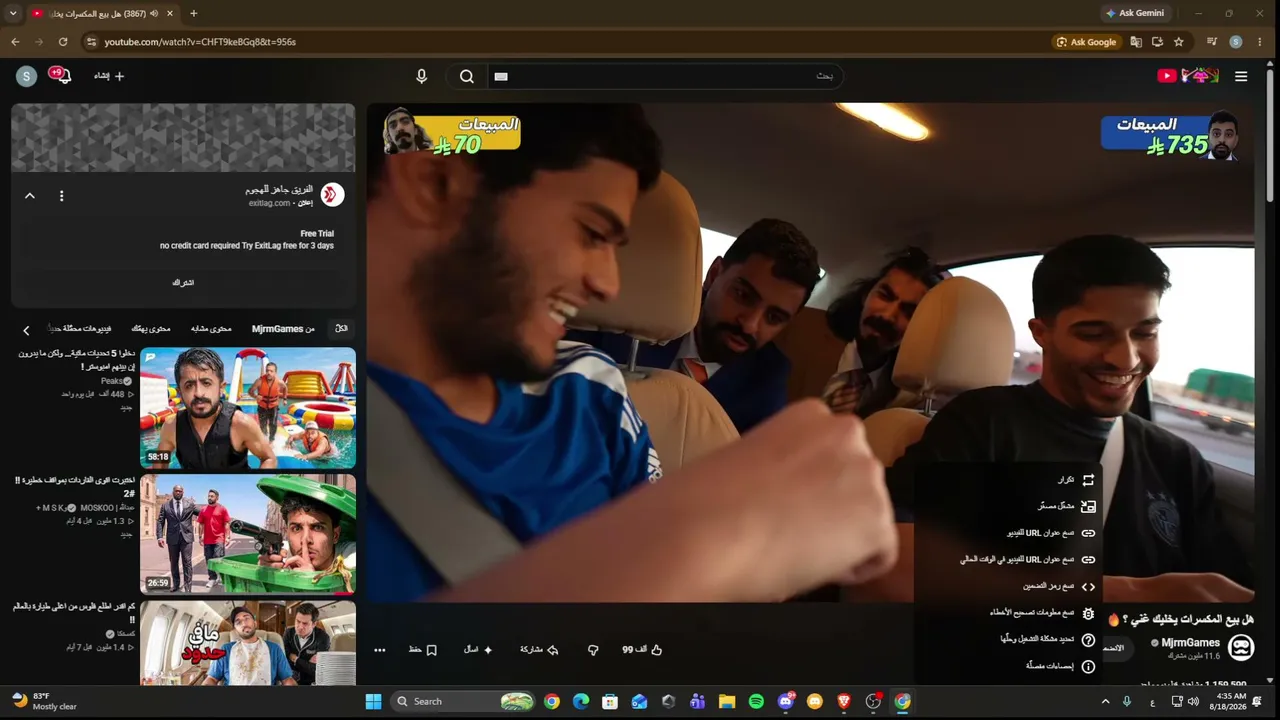Open the 26:59 green trash bin thumbnail
Image resolution: width=1280 pixels, height=720 pixels.
[248, 534]
